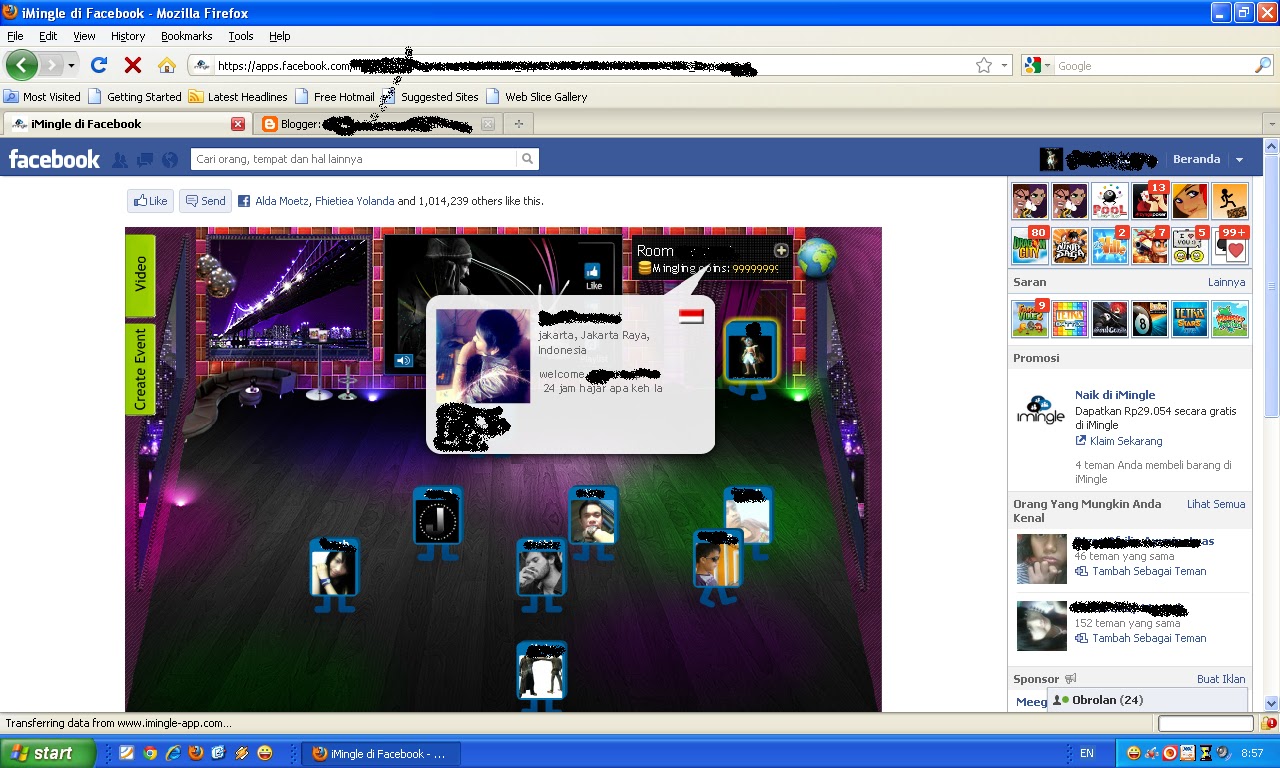The height and width of the screenshot is (768, 1280).
Task: Click the Mingling coins stack icon
Action: click(646, 267)
